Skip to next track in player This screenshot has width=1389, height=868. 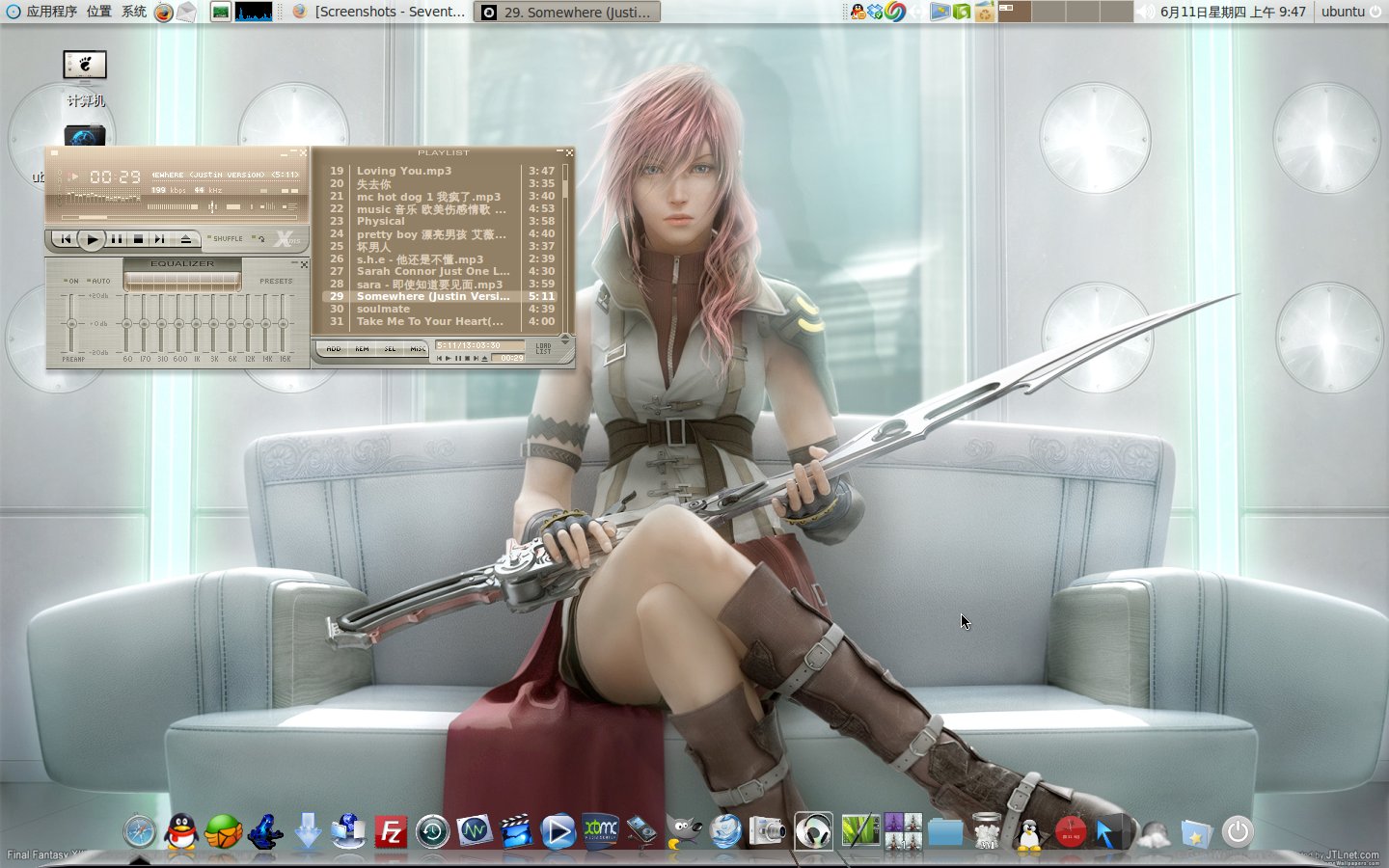click(159, 239)
